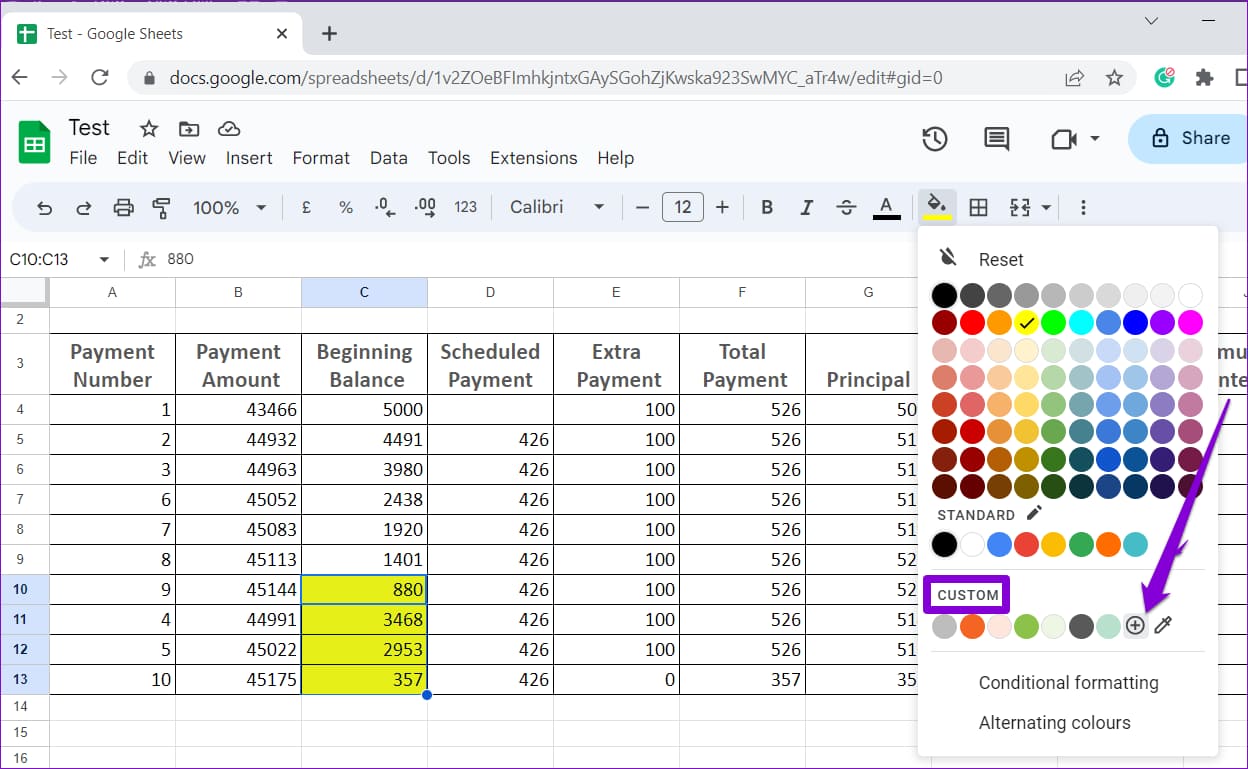This screenshot has height=769, width=1248.
Task: Toggle strikethrough formatting
Action: (x=846, y=207)
